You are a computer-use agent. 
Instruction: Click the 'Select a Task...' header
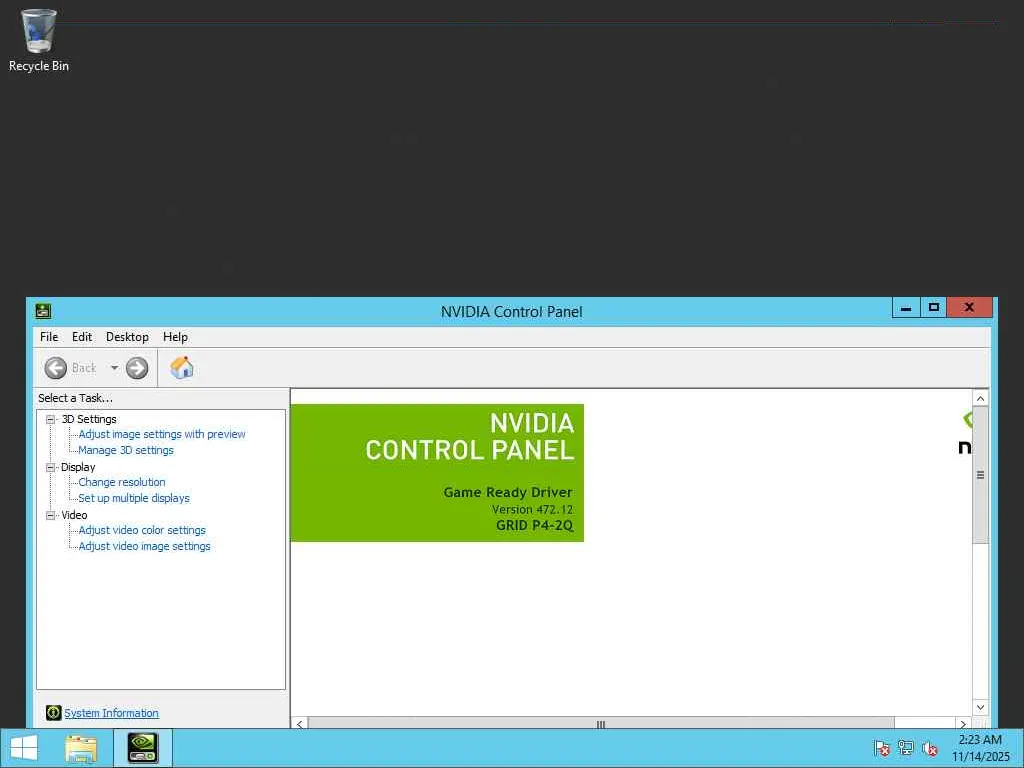tap(75, 398)
